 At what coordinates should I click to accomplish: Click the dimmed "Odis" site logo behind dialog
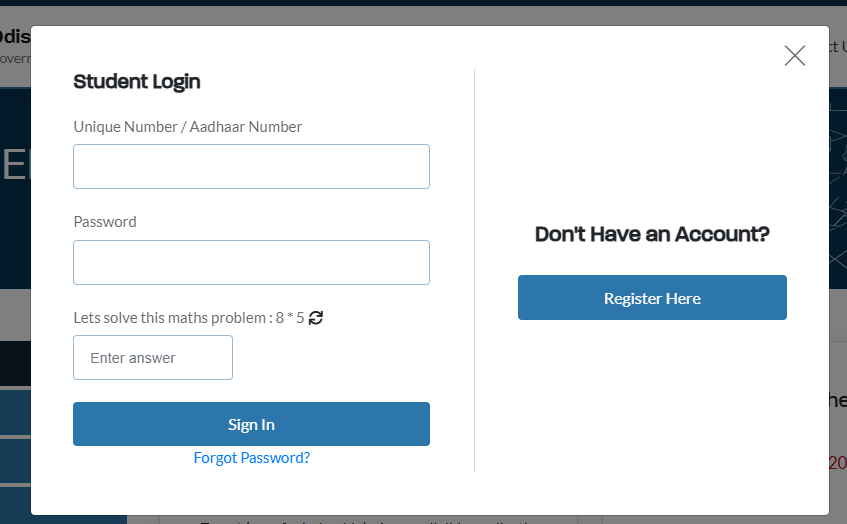click(x=14, y=37)
